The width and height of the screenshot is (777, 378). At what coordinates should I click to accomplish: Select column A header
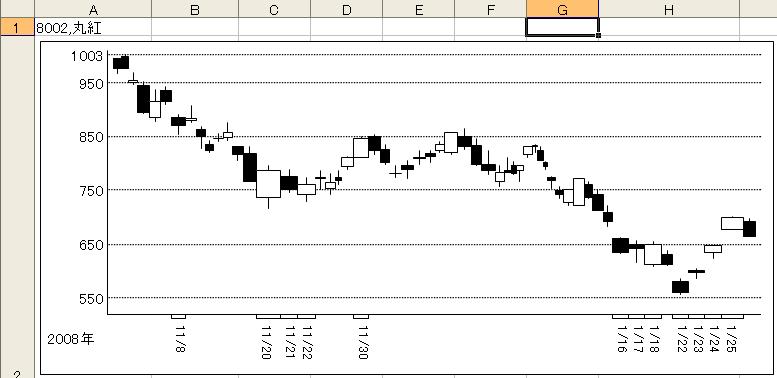pos(93,9)
